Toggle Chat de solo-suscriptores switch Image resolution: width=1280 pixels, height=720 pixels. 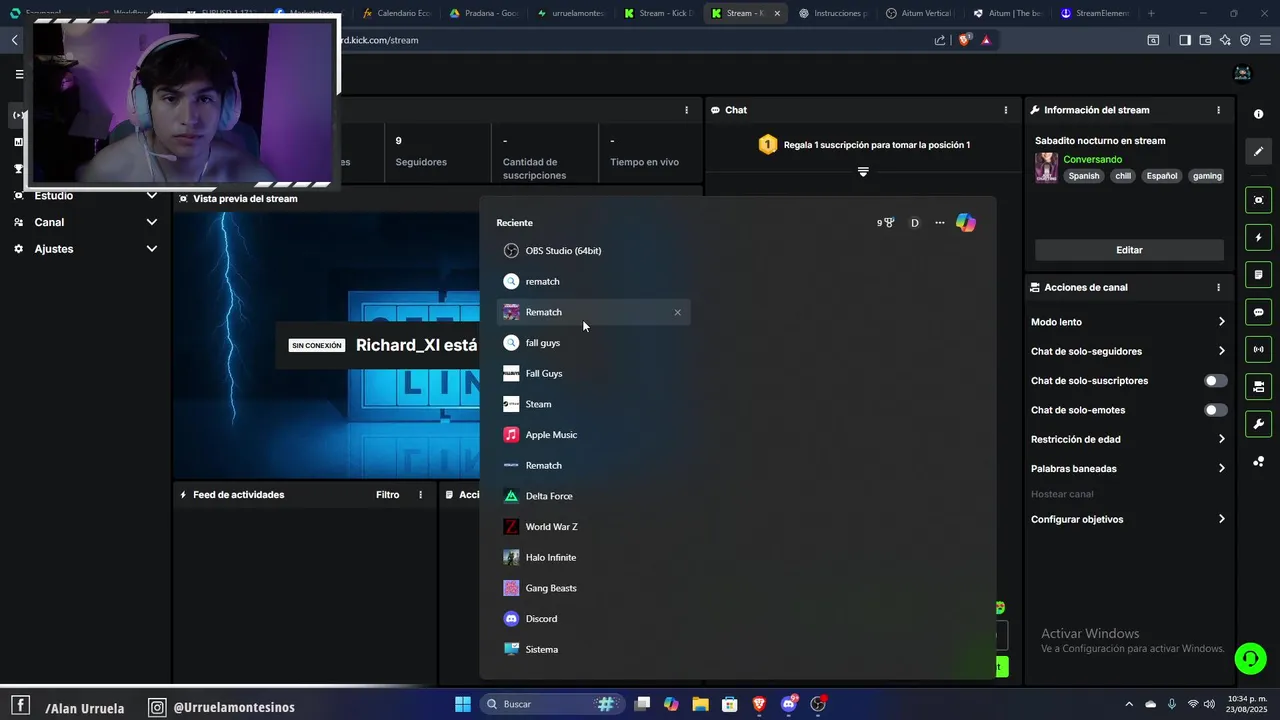[x=1215, y=381]
